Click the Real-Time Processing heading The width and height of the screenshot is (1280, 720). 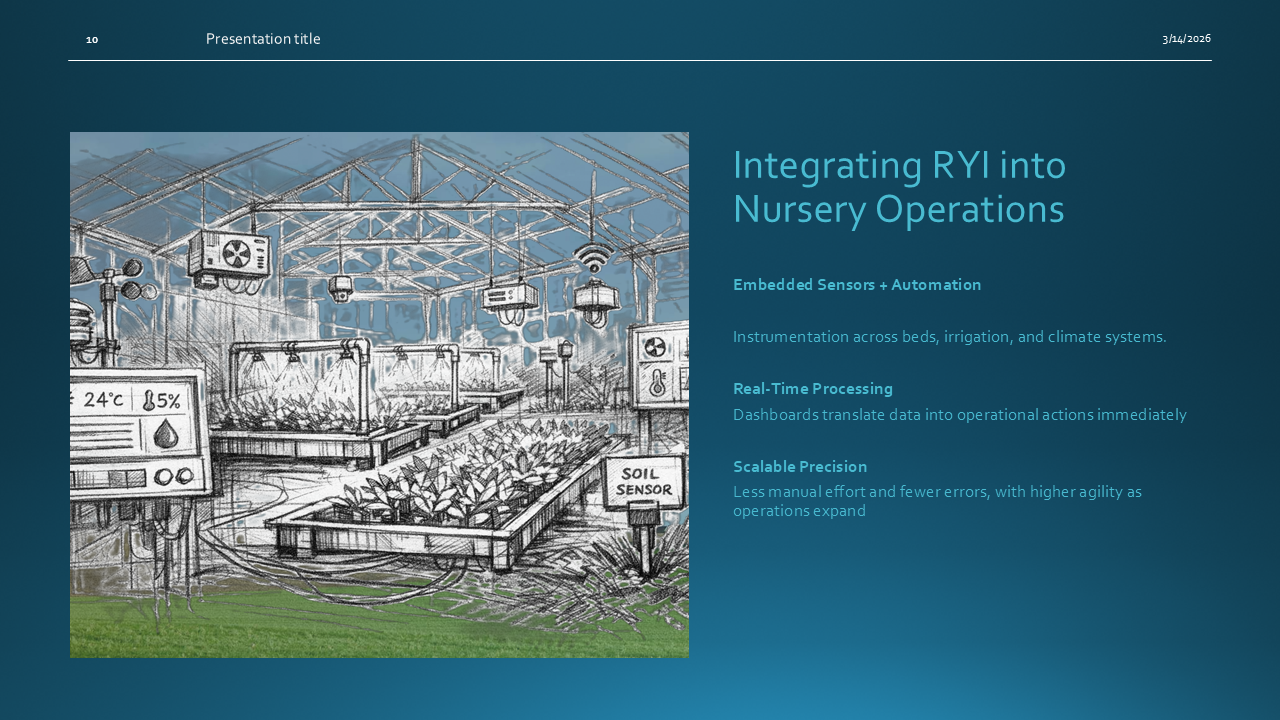coord(813,389)
